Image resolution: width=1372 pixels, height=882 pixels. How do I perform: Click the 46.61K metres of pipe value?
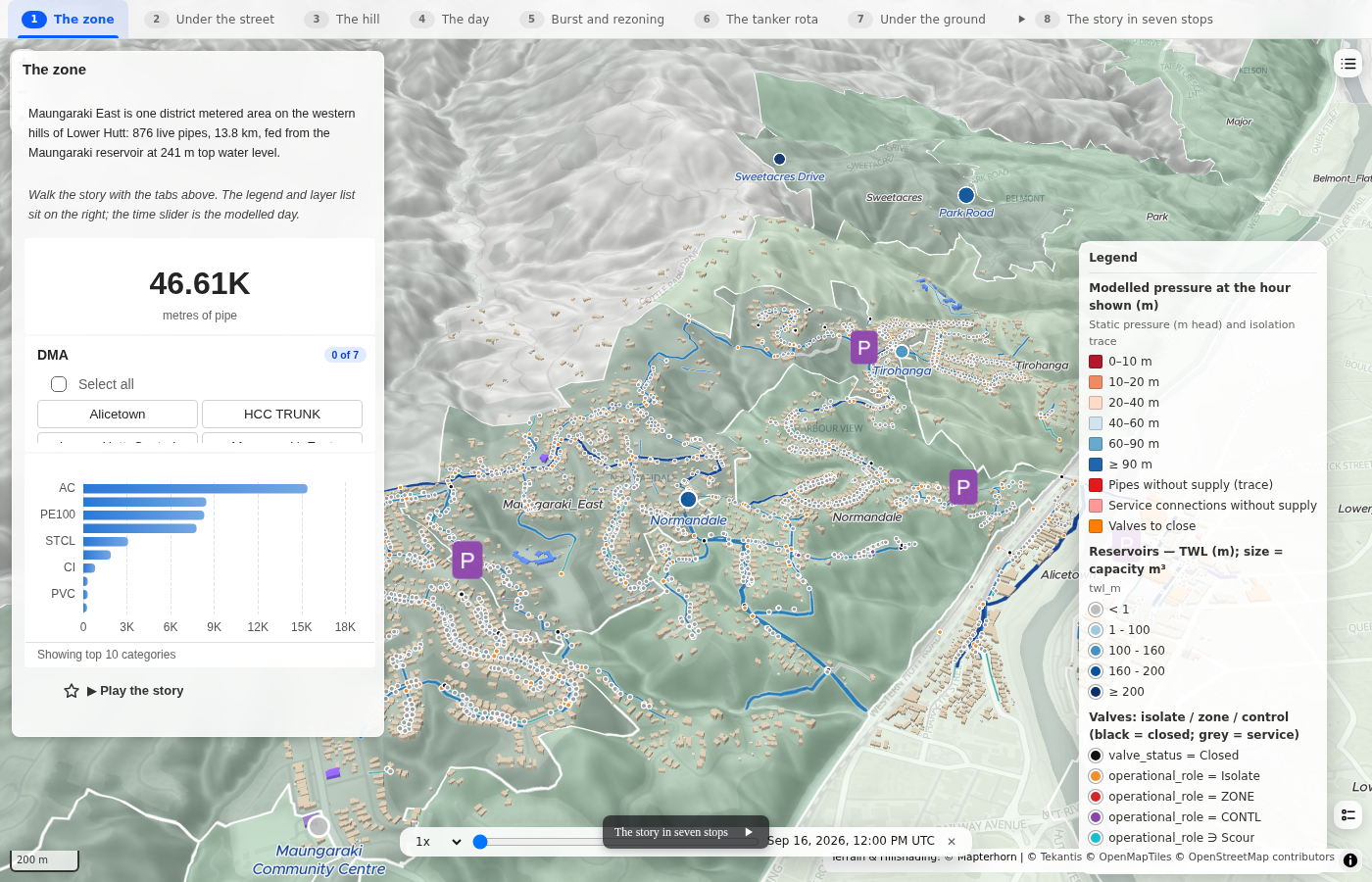pos(200,284)
